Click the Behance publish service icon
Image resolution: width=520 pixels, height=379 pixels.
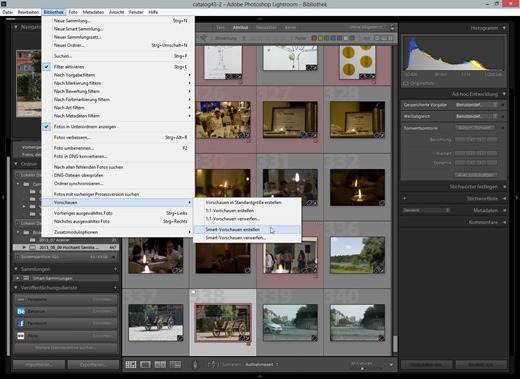(x=21, y=311)
